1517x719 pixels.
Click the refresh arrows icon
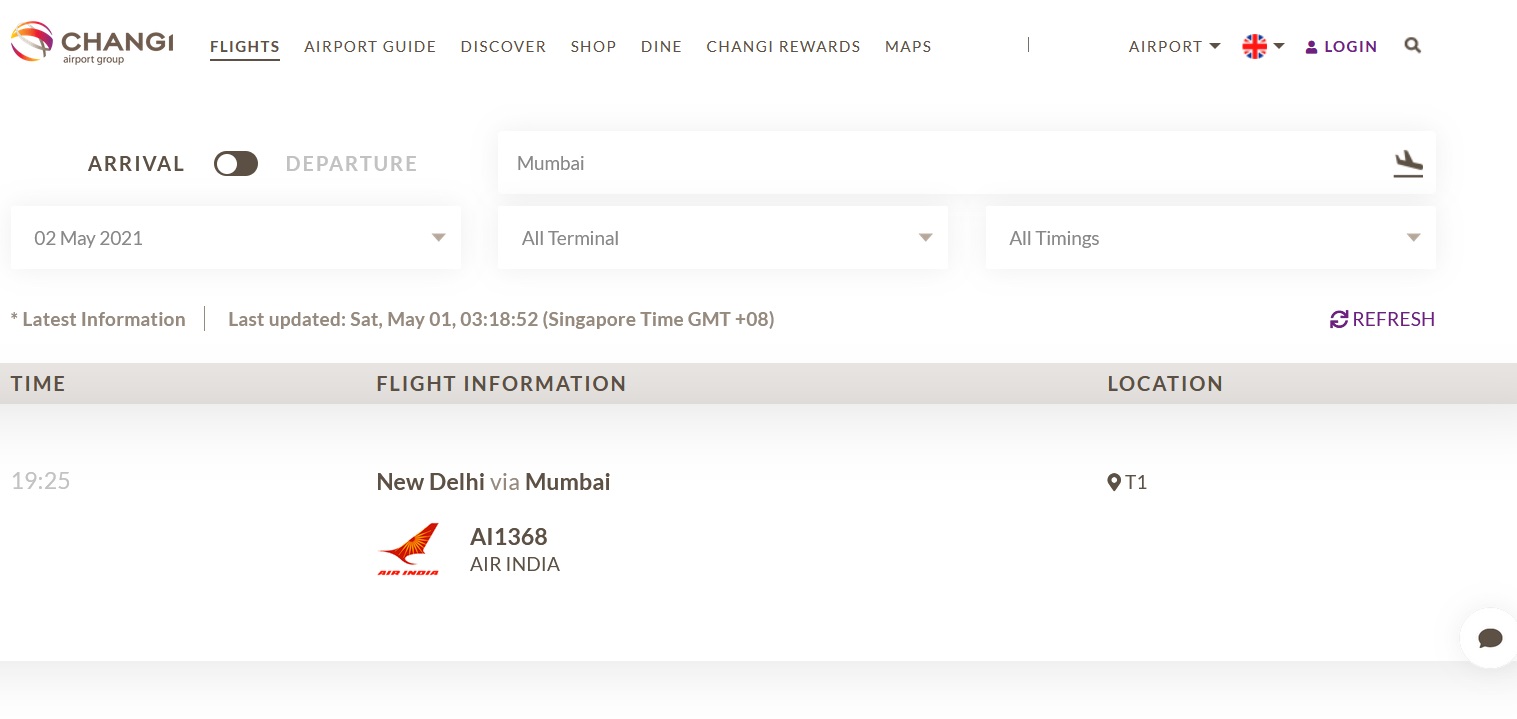coord(1339,319)
